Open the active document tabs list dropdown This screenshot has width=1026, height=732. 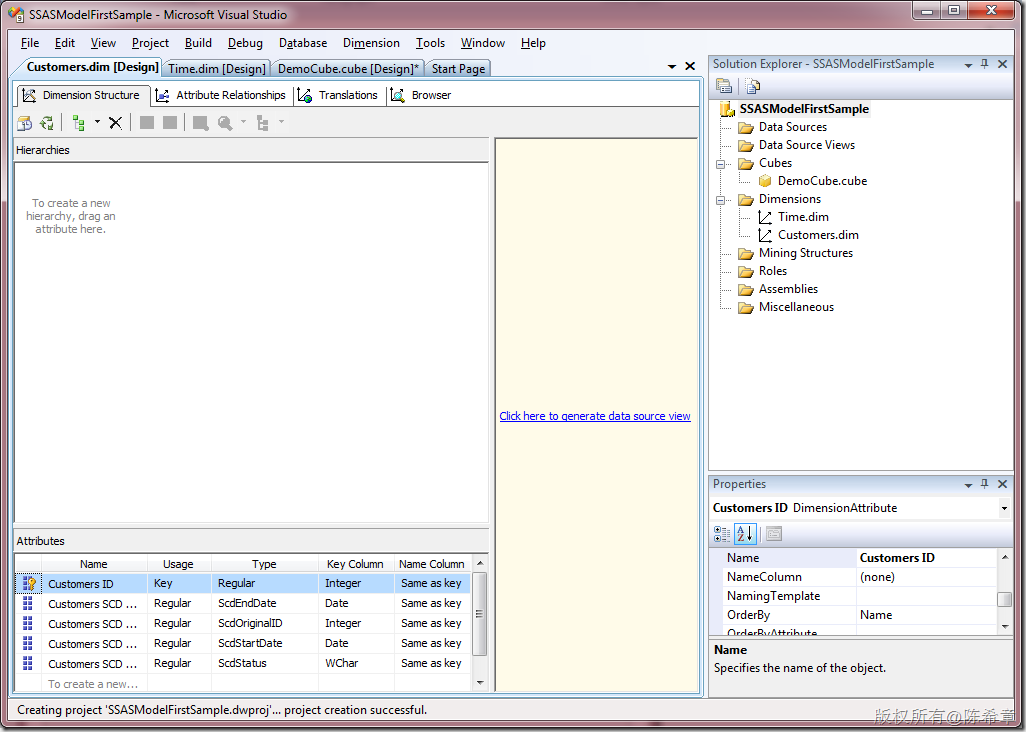click(x=671, y=67)
